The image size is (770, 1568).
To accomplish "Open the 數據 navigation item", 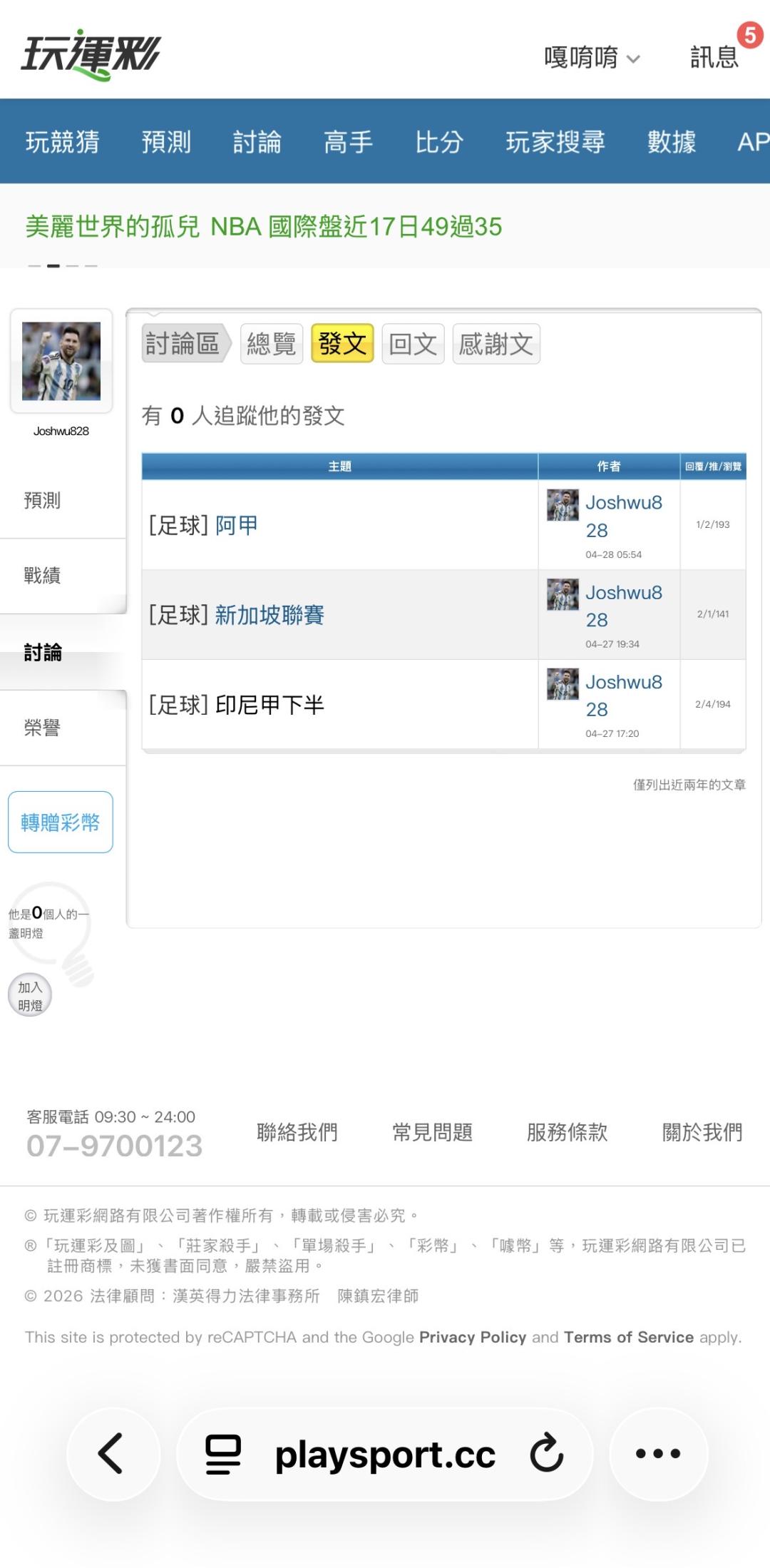I will coord(672,141).
